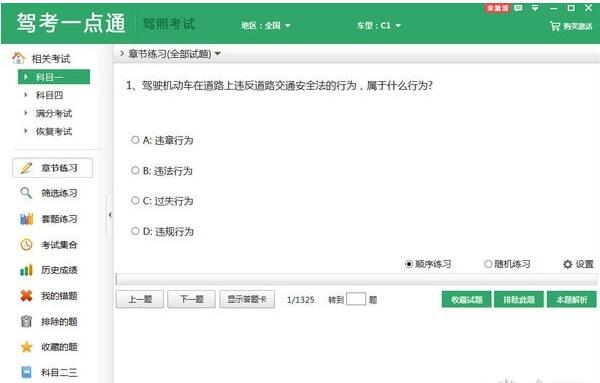Click the 驾考一点通 app title logo

(71, 23)
